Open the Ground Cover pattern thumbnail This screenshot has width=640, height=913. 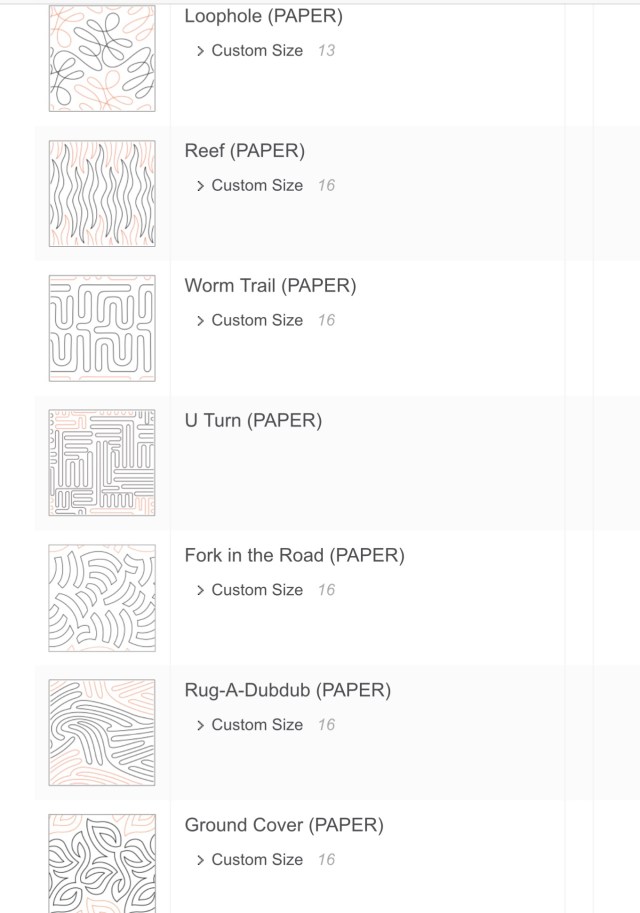[102, 863]
